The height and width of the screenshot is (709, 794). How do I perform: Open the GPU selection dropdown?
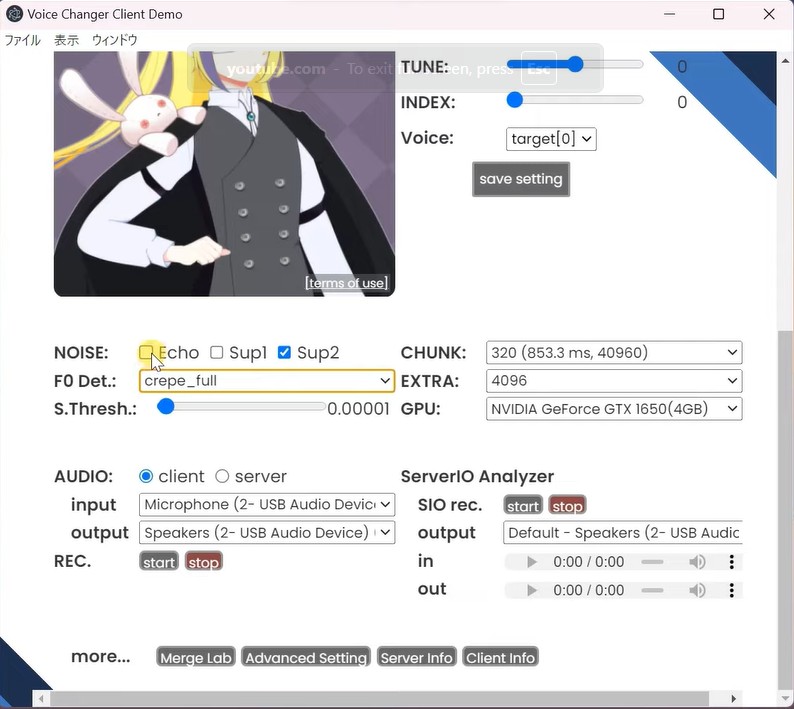click(x=614, y=409)
